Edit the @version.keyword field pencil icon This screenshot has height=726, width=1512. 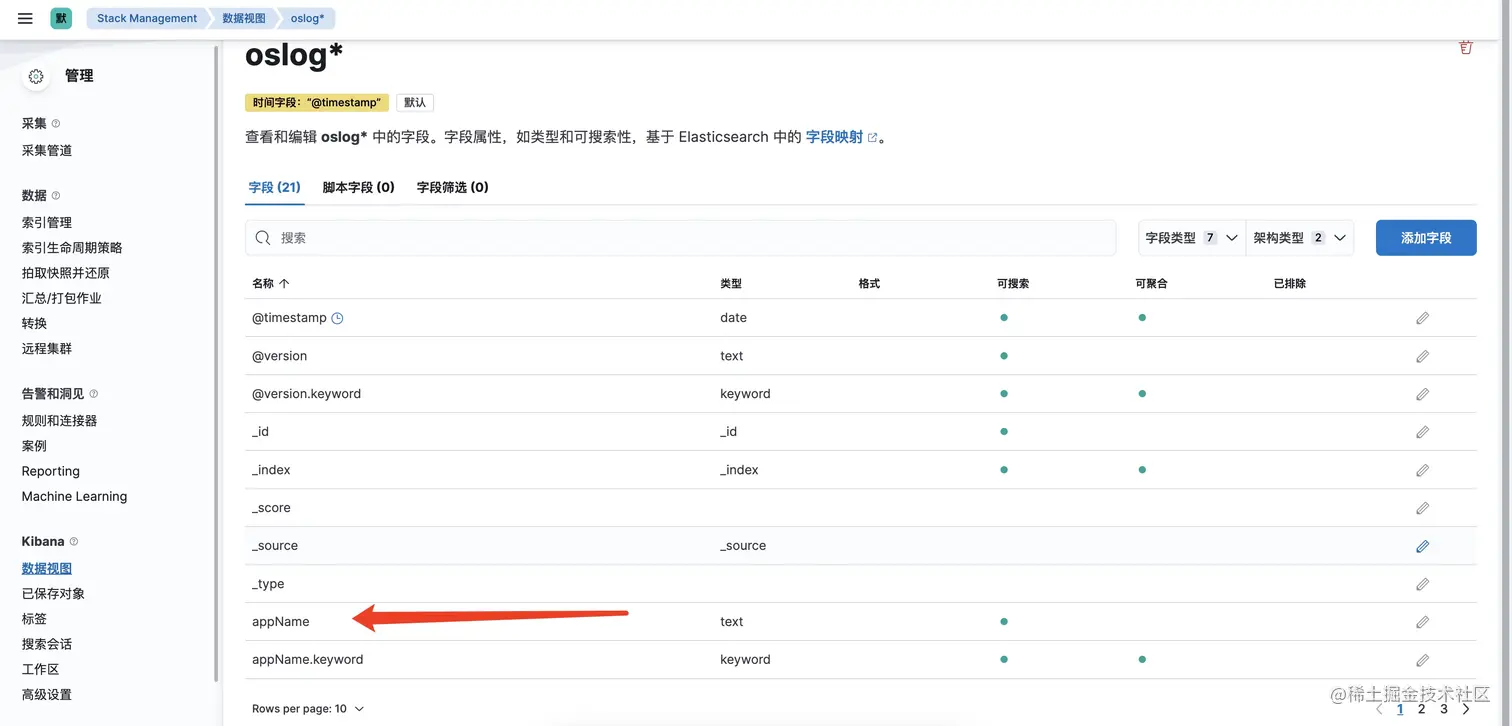pyautogui.click(x=1422, y=394)
